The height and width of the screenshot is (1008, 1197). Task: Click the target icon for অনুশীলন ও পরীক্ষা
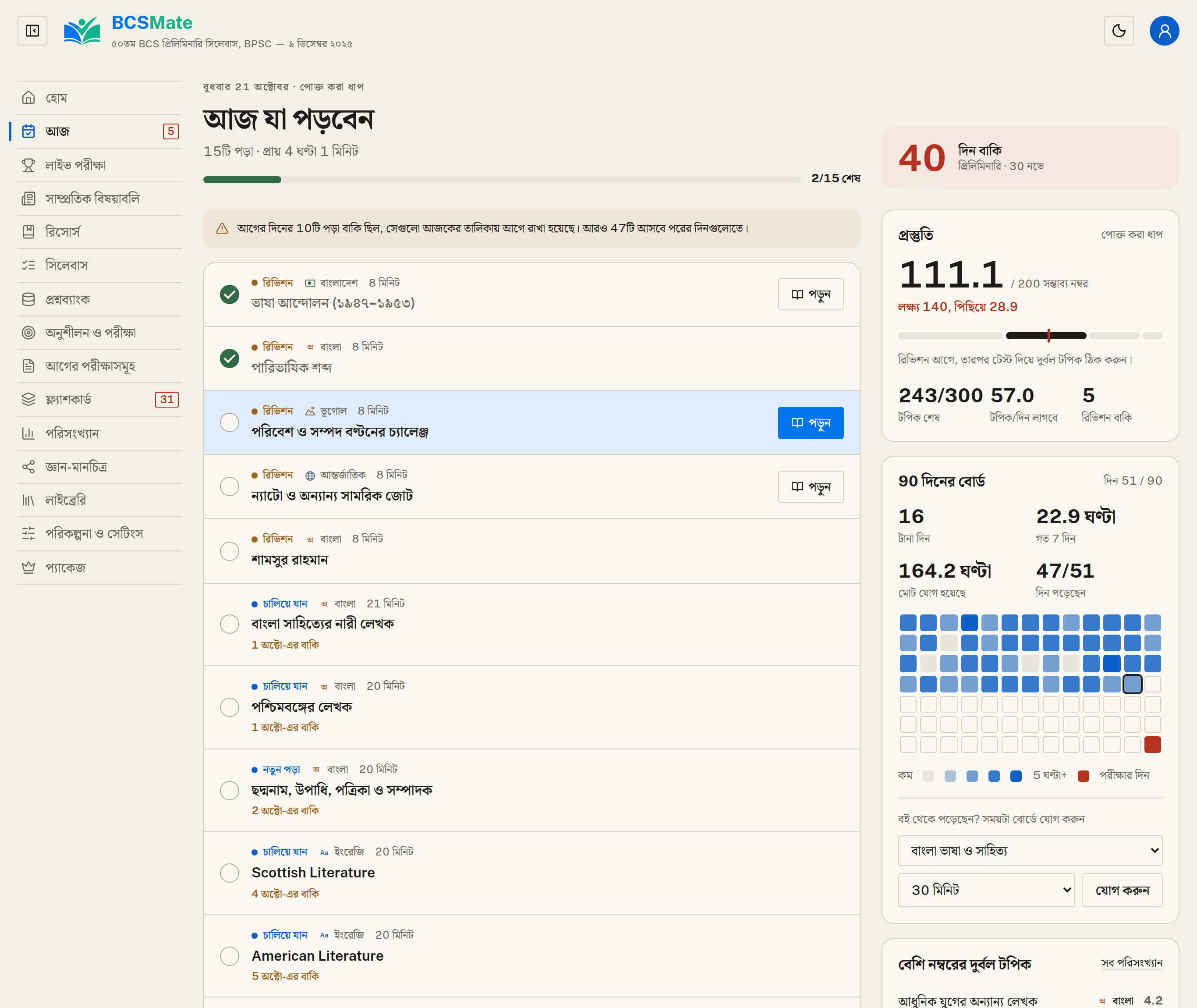(28, 333)
